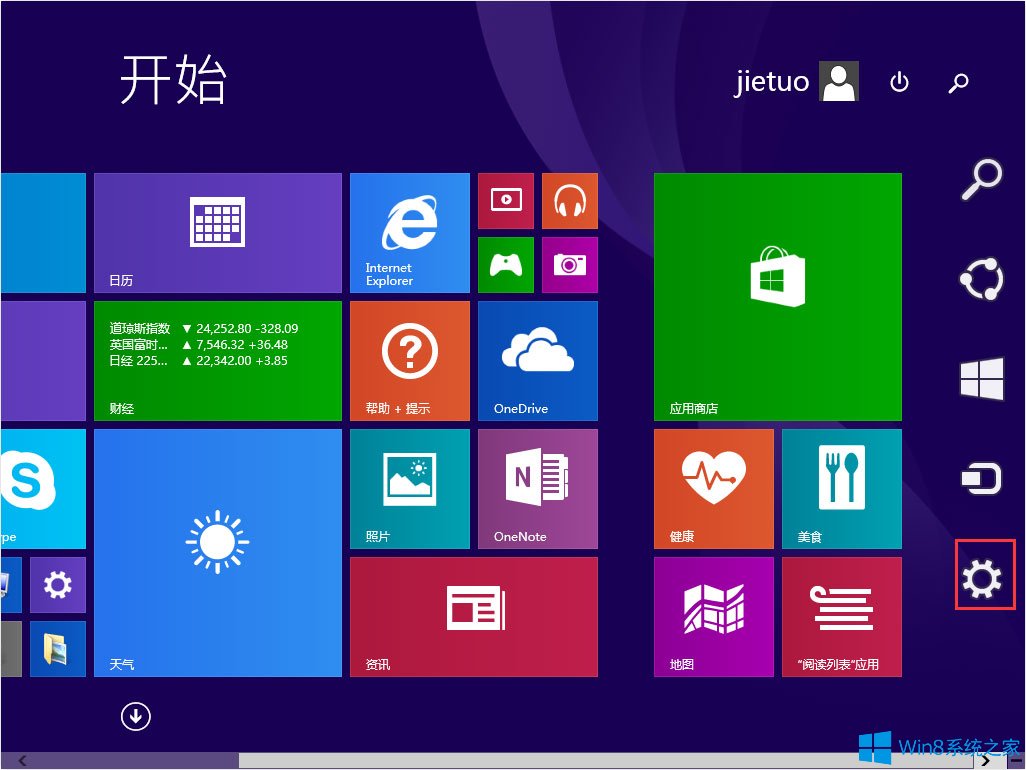Open the OneNote tile
Viewport: 1026px width, 770px height.
point(538,489)
